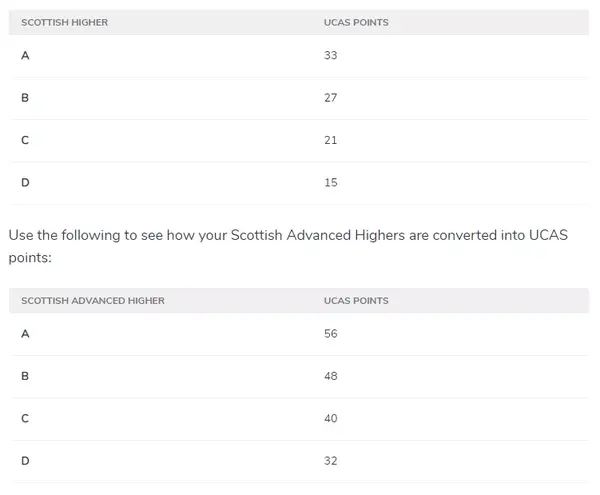Select grade A in Advanced Higher table

pos(25,333)
